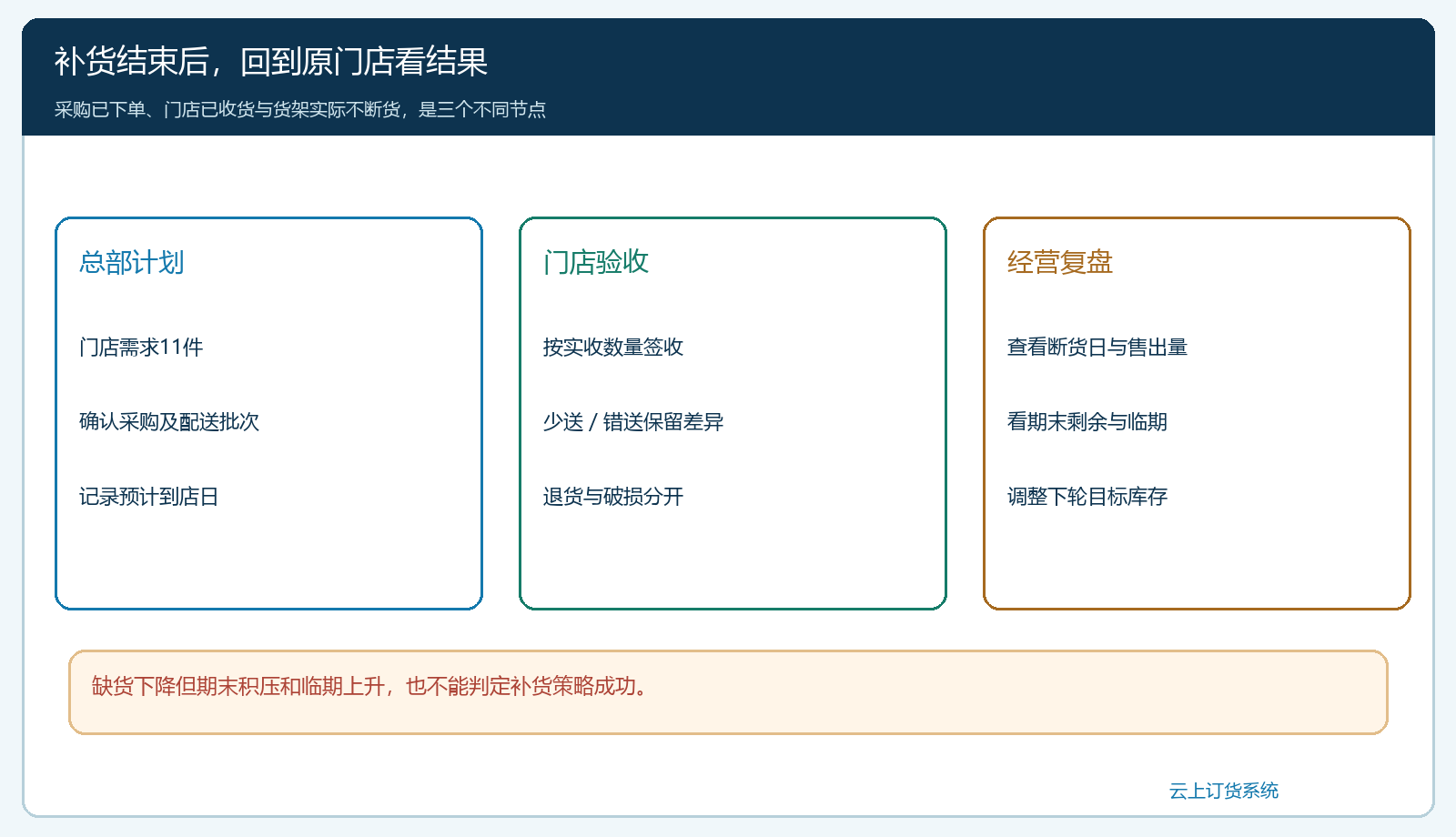Click 查看断货日与售出量 item

(1097, 347)
